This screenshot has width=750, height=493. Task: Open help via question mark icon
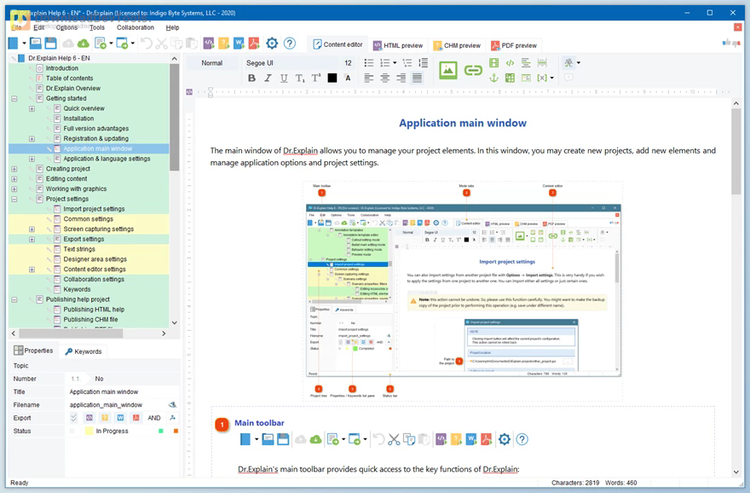pyautogui.click(x=289, y=44)
